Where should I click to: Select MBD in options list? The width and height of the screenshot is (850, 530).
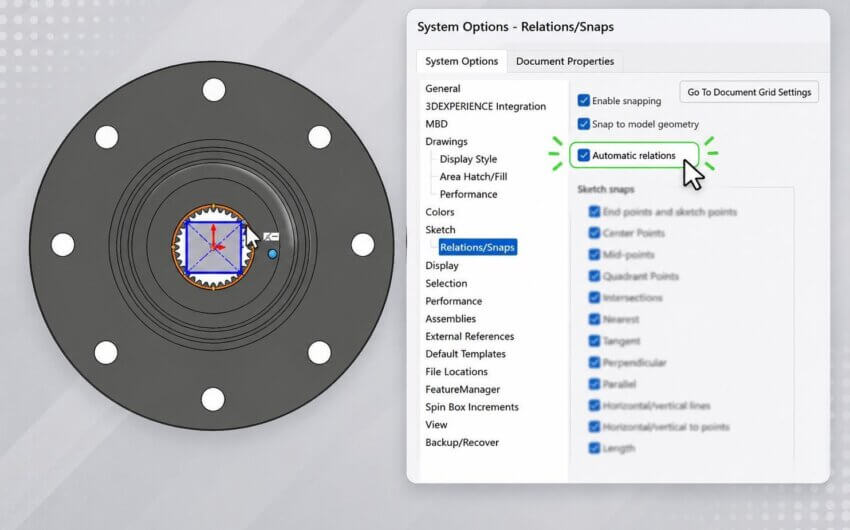coord(436,124)
